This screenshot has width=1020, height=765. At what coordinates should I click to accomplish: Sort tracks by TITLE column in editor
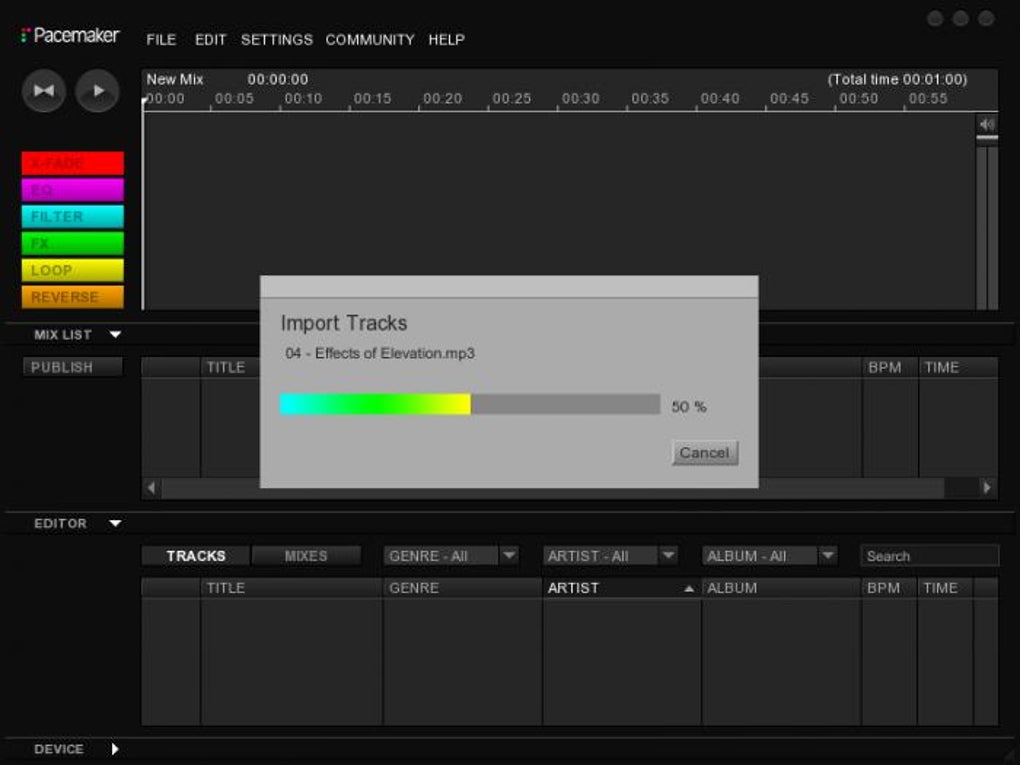291,588
